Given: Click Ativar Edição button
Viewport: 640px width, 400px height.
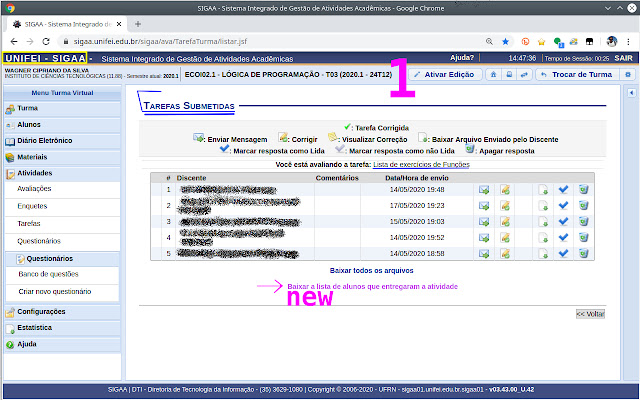Looking at the screenshot, I should pyautogui.click(x=445, y=75).
